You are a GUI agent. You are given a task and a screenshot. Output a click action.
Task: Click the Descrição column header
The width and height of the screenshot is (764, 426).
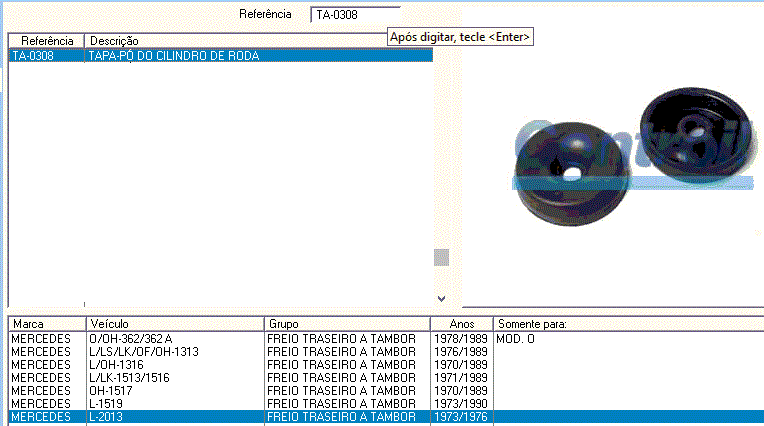tap(260, 40)
